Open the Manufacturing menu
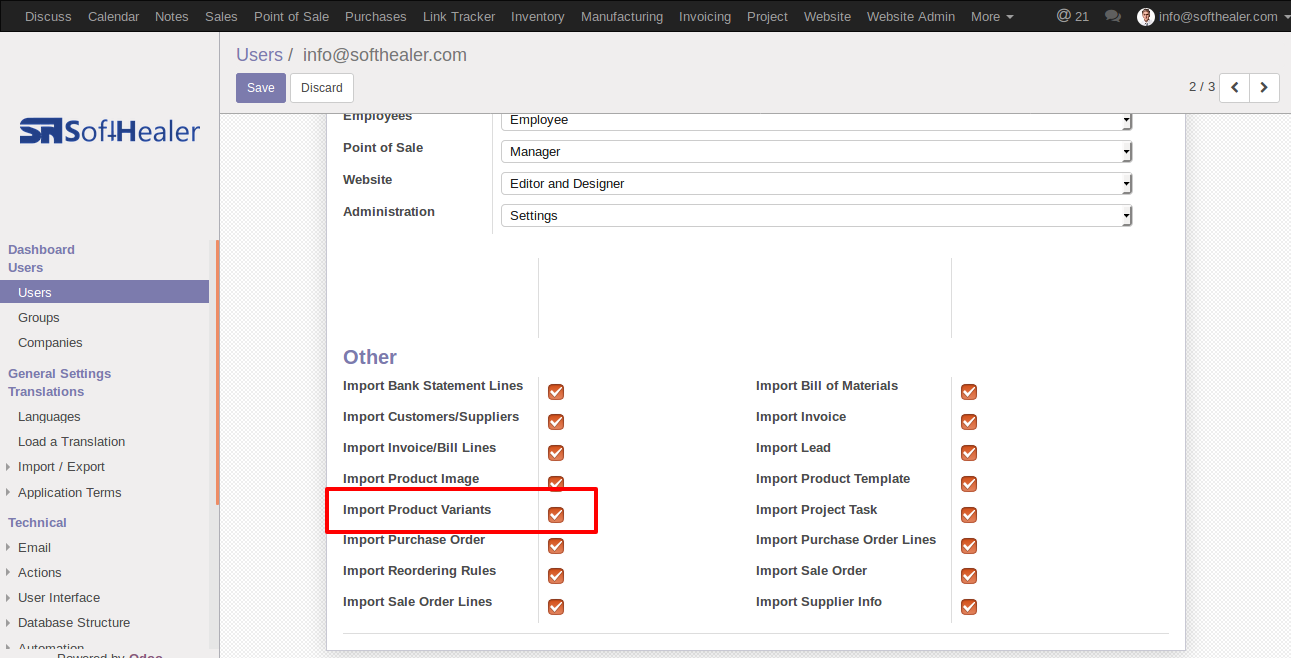This screenshot has height=658, width=1291. pos(622,16)
